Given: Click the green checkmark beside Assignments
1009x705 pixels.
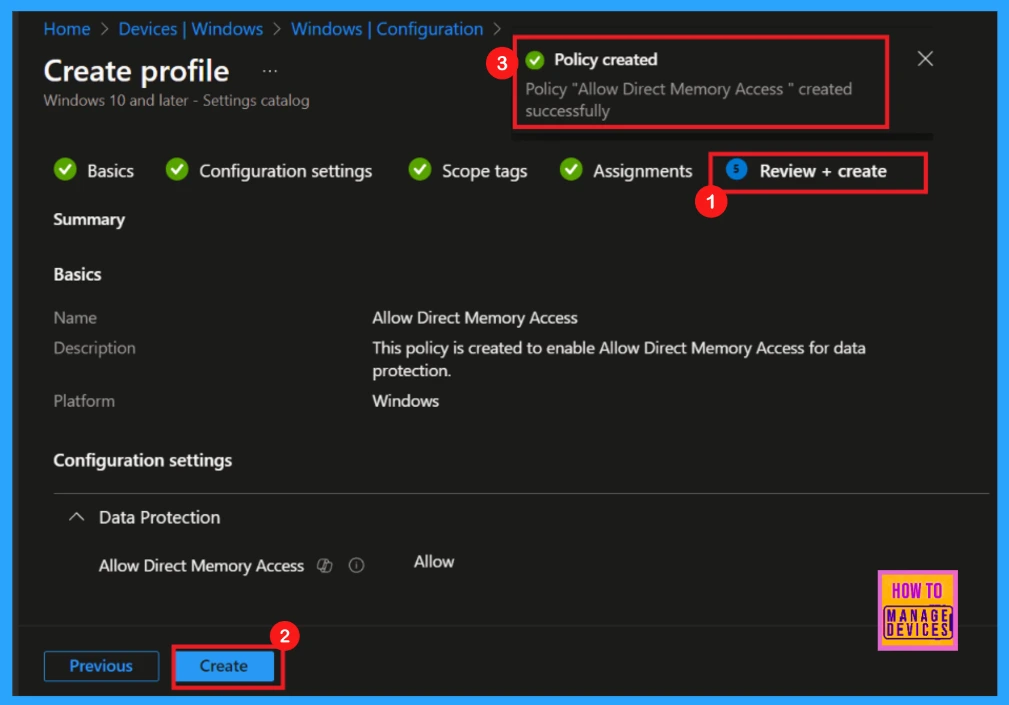Looking at the screenshot, I should pos(571,170).
